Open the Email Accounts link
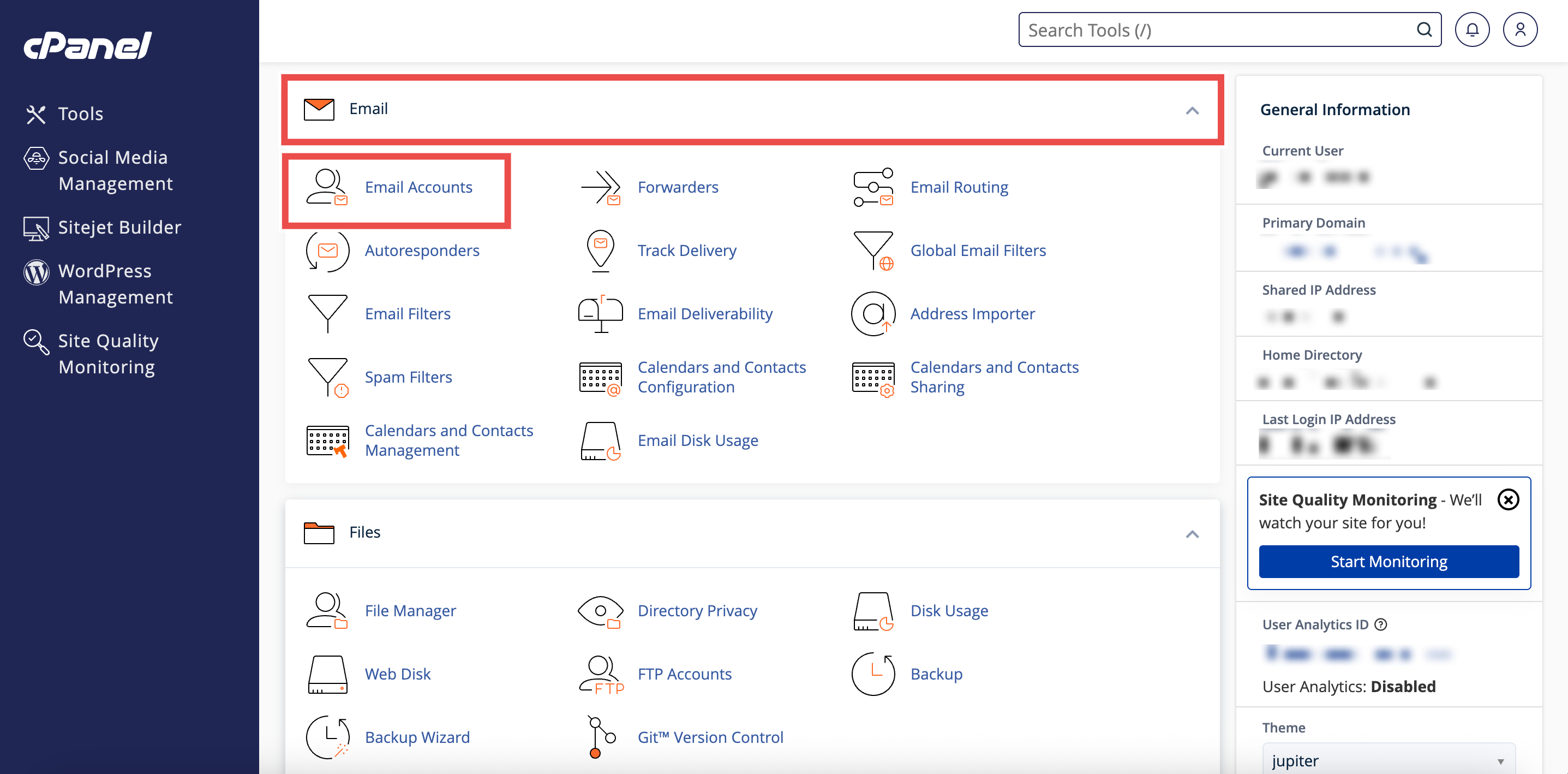The image size is (1568, 774). [x=418, y=187]
